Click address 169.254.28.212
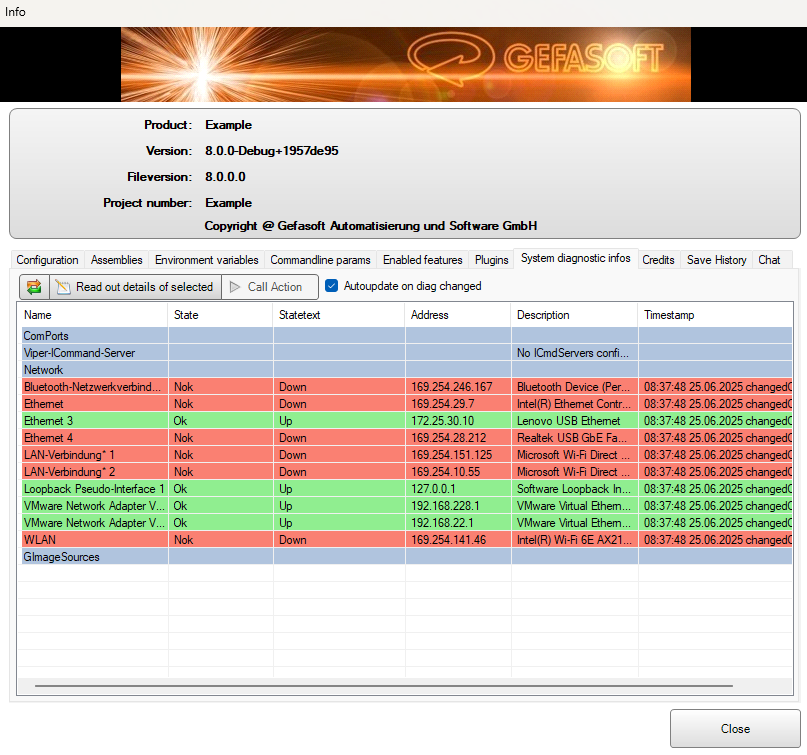 click(x=448, y=437)
